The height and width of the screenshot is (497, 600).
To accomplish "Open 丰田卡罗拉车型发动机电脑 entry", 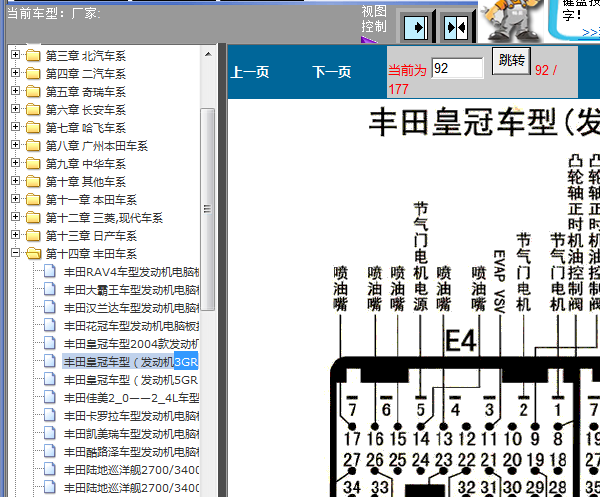I will [x=131, y=416].
